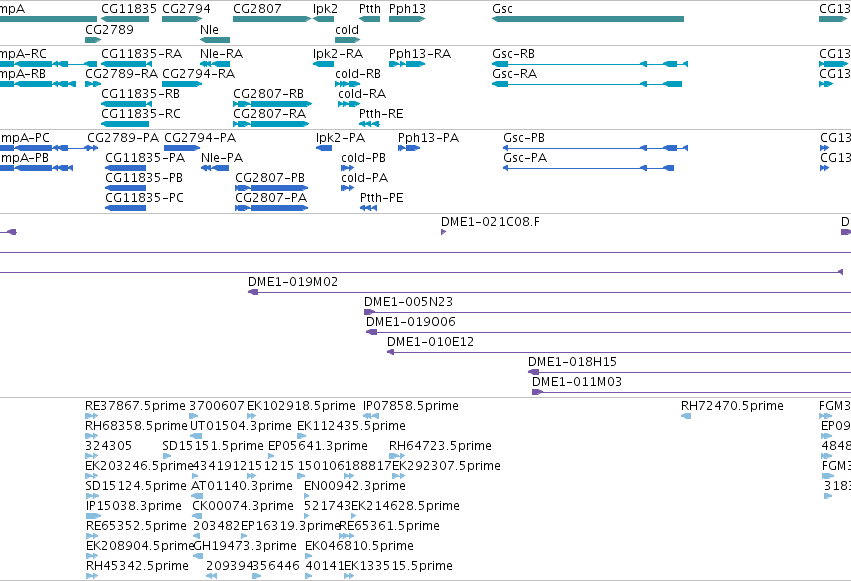851x581 pixels.
Task: Click the cold-PA protein label
Action: pos(365,178)
